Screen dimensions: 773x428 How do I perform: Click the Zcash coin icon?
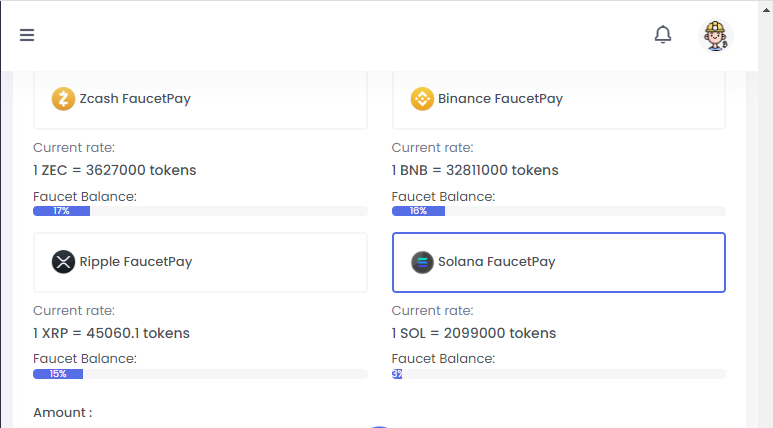tap(63, 99)
